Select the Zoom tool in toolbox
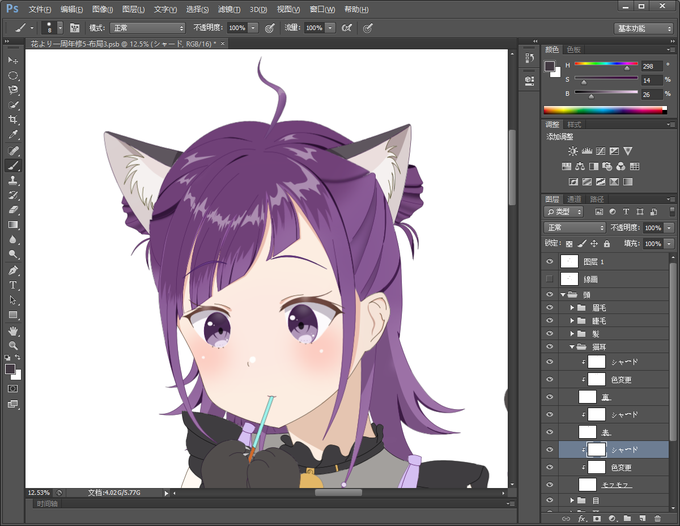Viewport: 680px width, 526px height. 13,346
